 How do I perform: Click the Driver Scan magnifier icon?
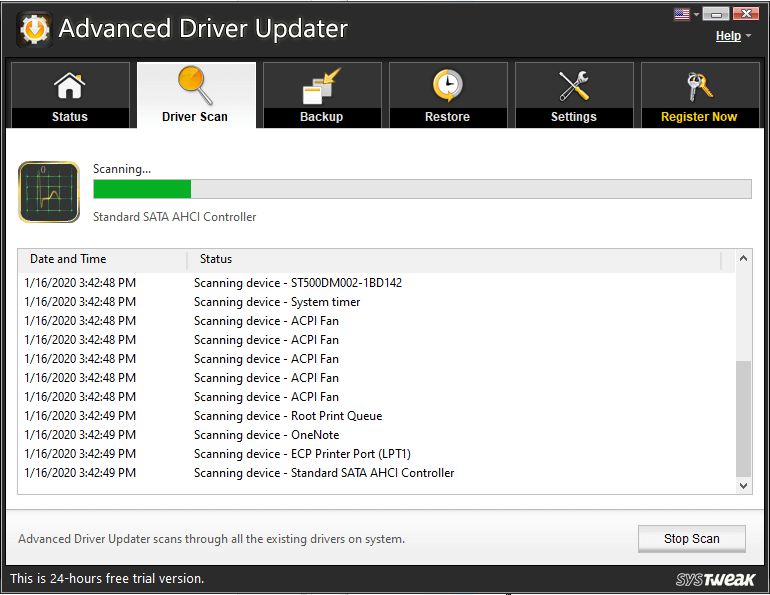(195, 85)
